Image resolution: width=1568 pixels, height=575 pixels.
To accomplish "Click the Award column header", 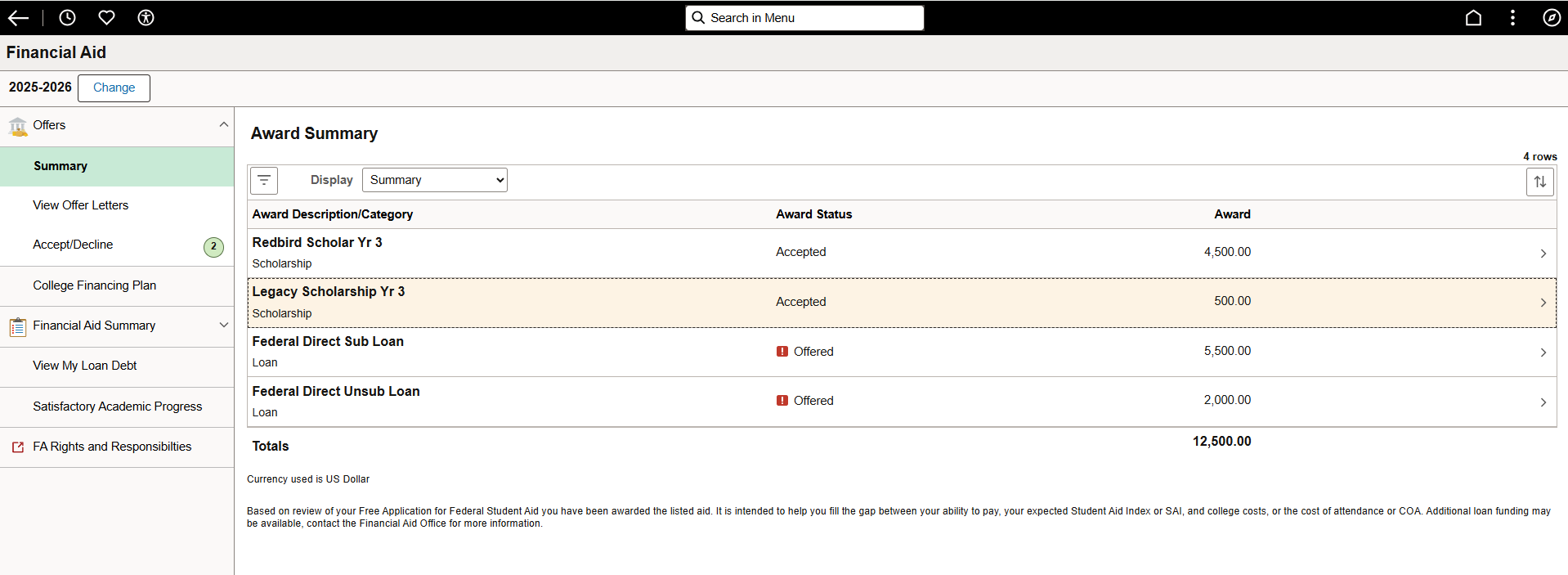I will (x=1232, y=214).
